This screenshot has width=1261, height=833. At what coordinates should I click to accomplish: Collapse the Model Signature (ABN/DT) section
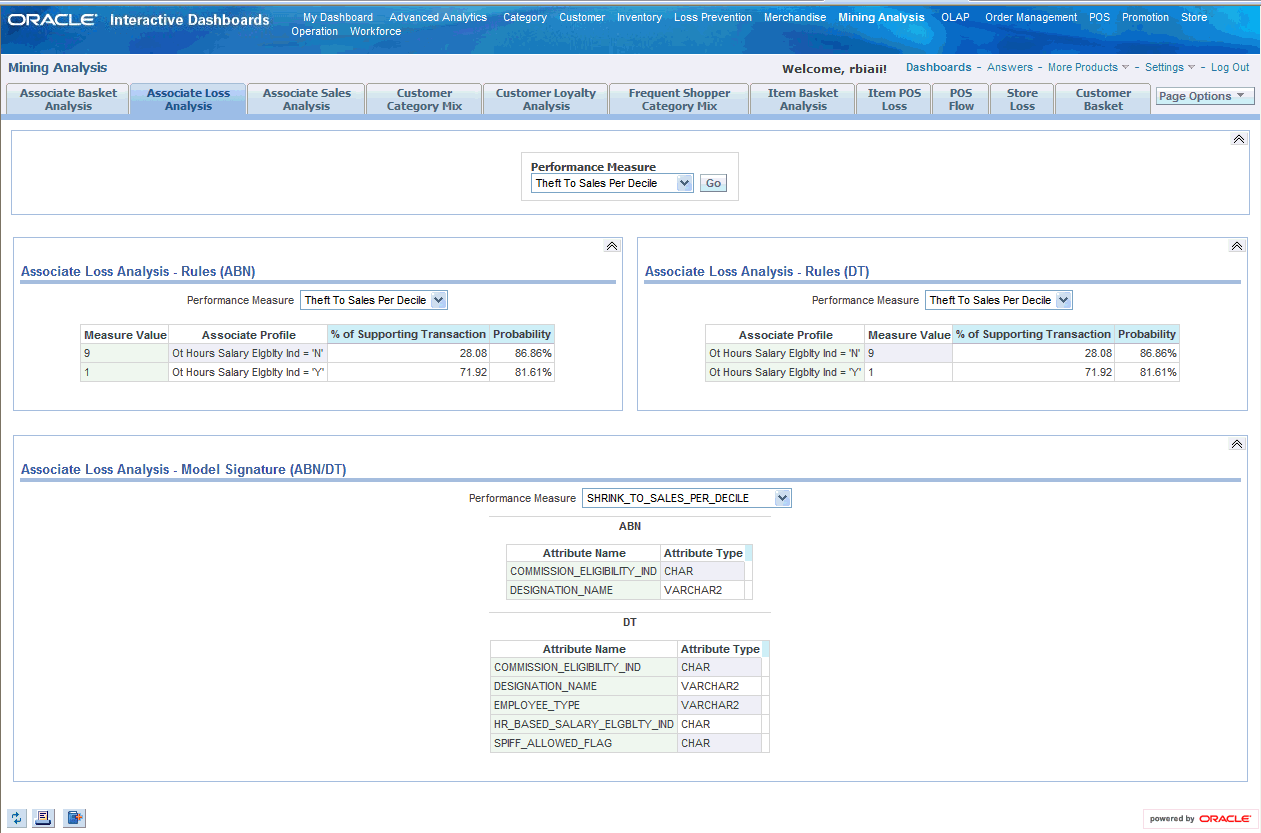pos(1237,444)
